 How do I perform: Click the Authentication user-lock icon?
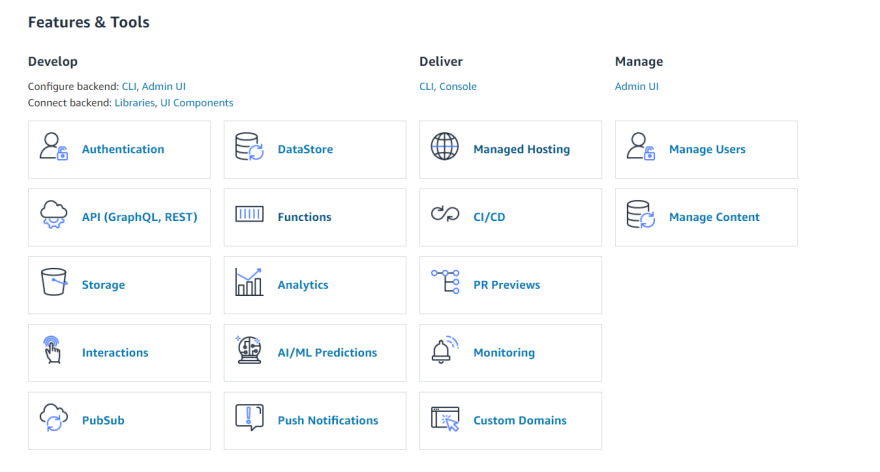coord(54,146)
